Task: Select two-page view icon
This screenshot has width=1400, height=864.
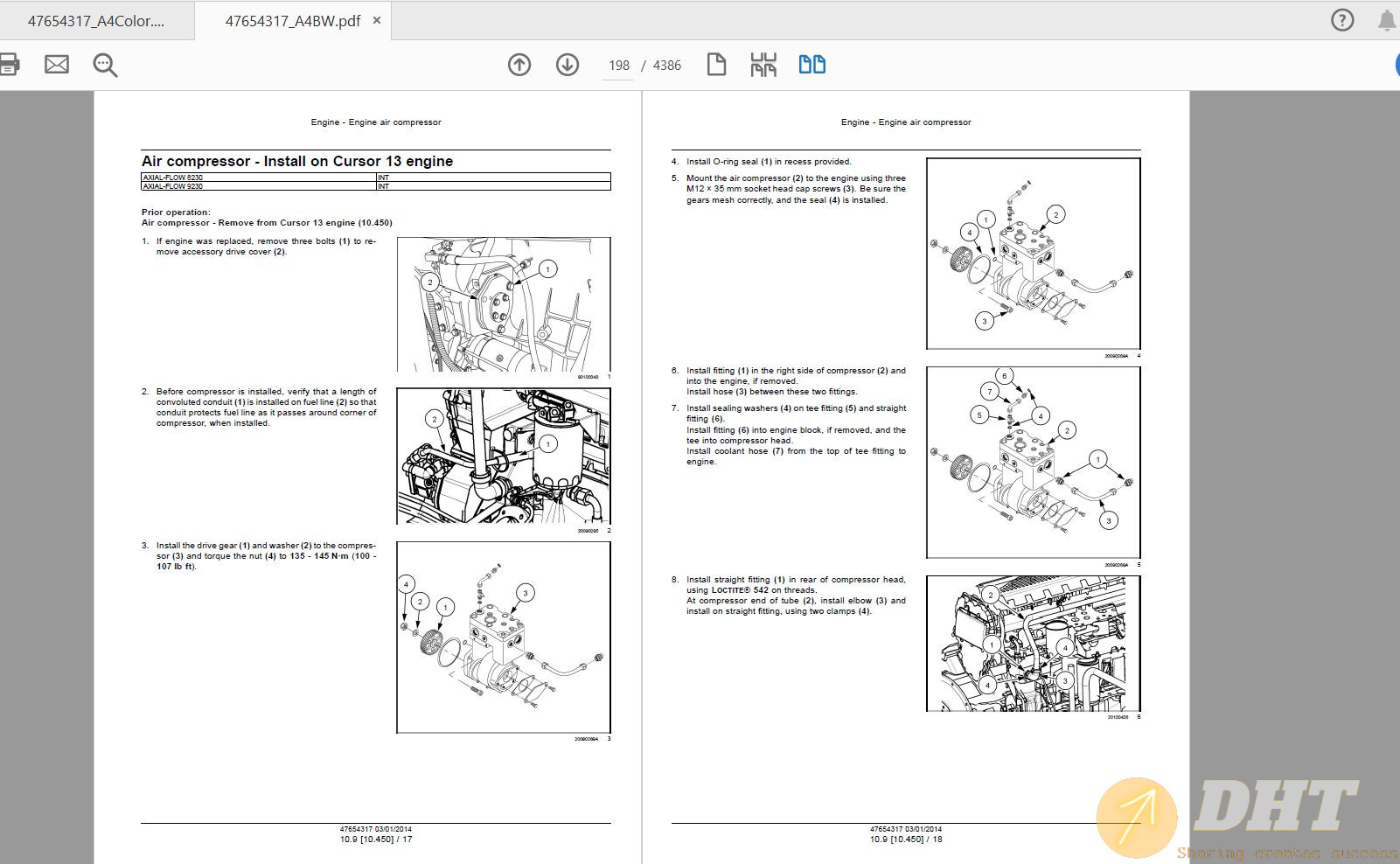Action: [812, 64]
